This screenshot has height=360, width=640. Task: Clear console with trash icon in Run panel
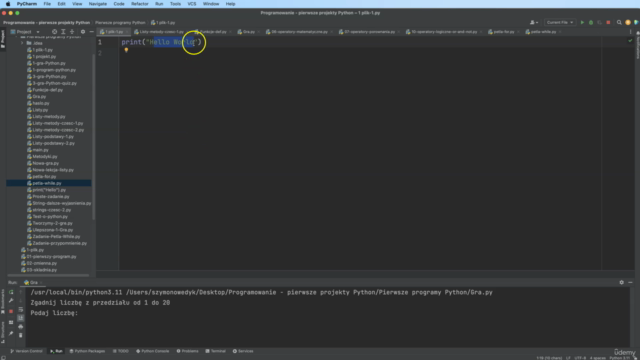click(20, 335)
